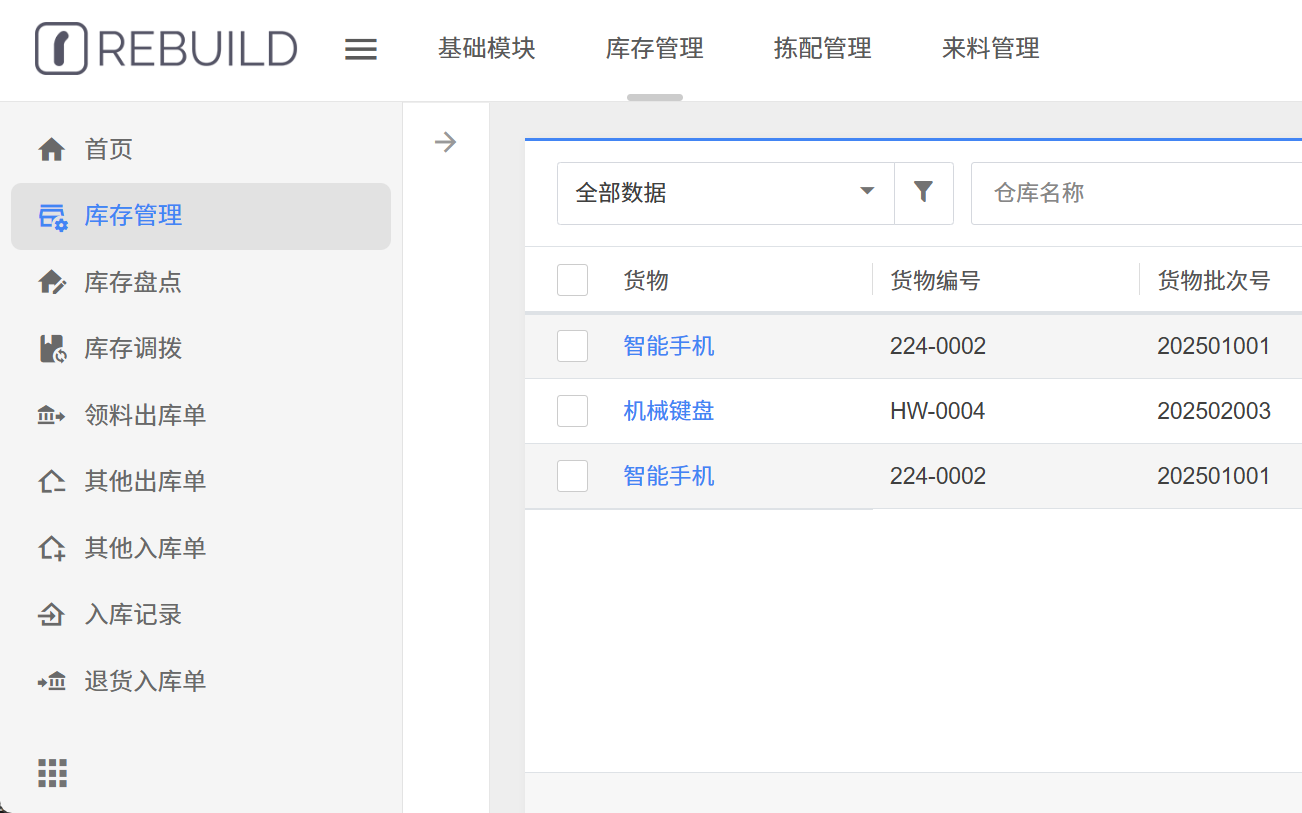The height and width of the screenshot is (813, 1302).
Task: Check the first 智能手机 row checkbox
Action: coord(572,346)
